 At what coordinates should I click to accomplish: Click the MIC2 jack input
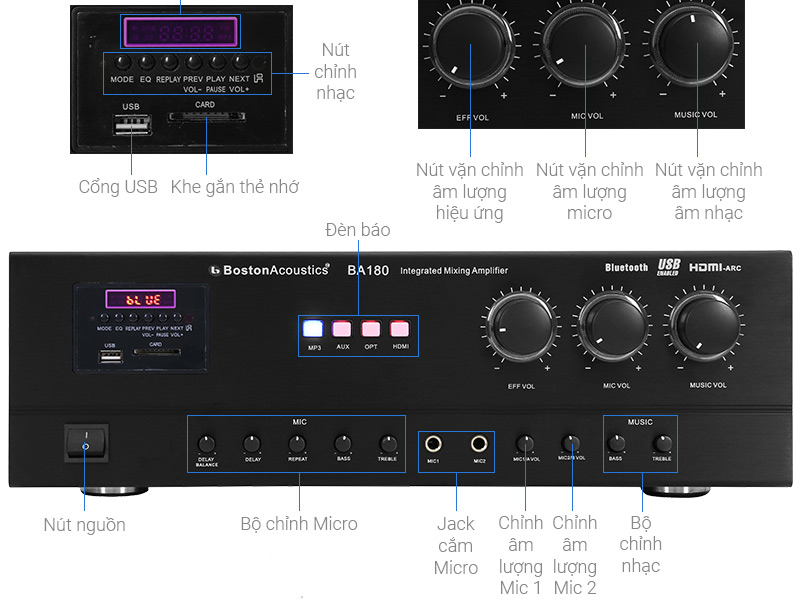[x=479, y=444]
